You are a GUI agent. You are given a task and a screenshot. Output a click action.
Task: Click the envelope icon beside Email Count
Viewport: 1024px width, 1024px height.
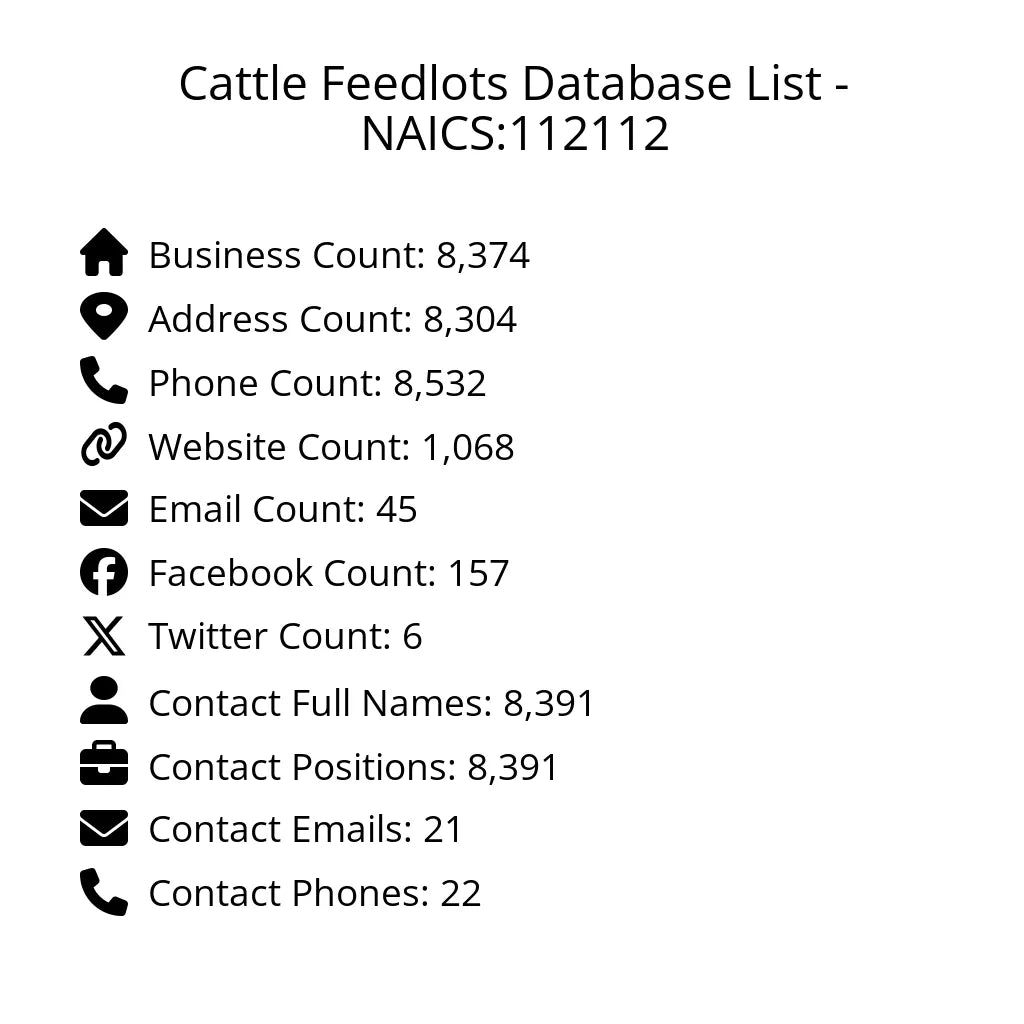pyautogui.click(x=104, y=508)
